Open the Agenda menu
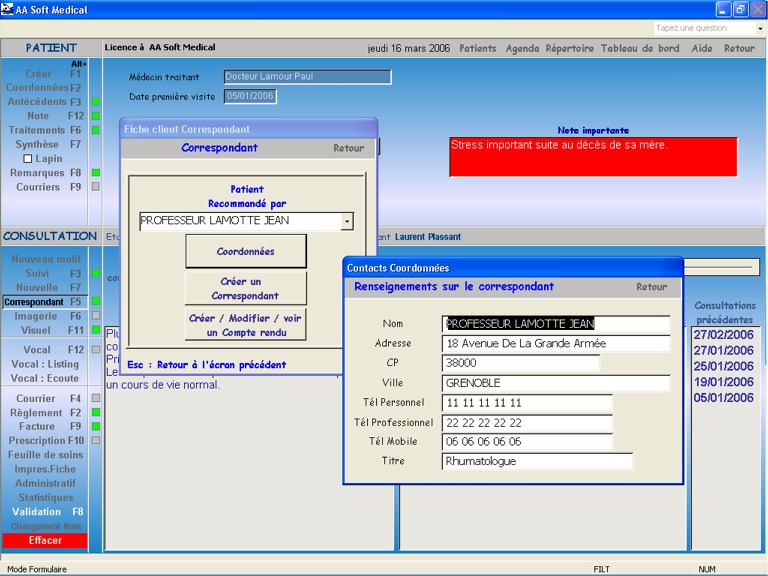768x576 pixels. coord(522,48)
